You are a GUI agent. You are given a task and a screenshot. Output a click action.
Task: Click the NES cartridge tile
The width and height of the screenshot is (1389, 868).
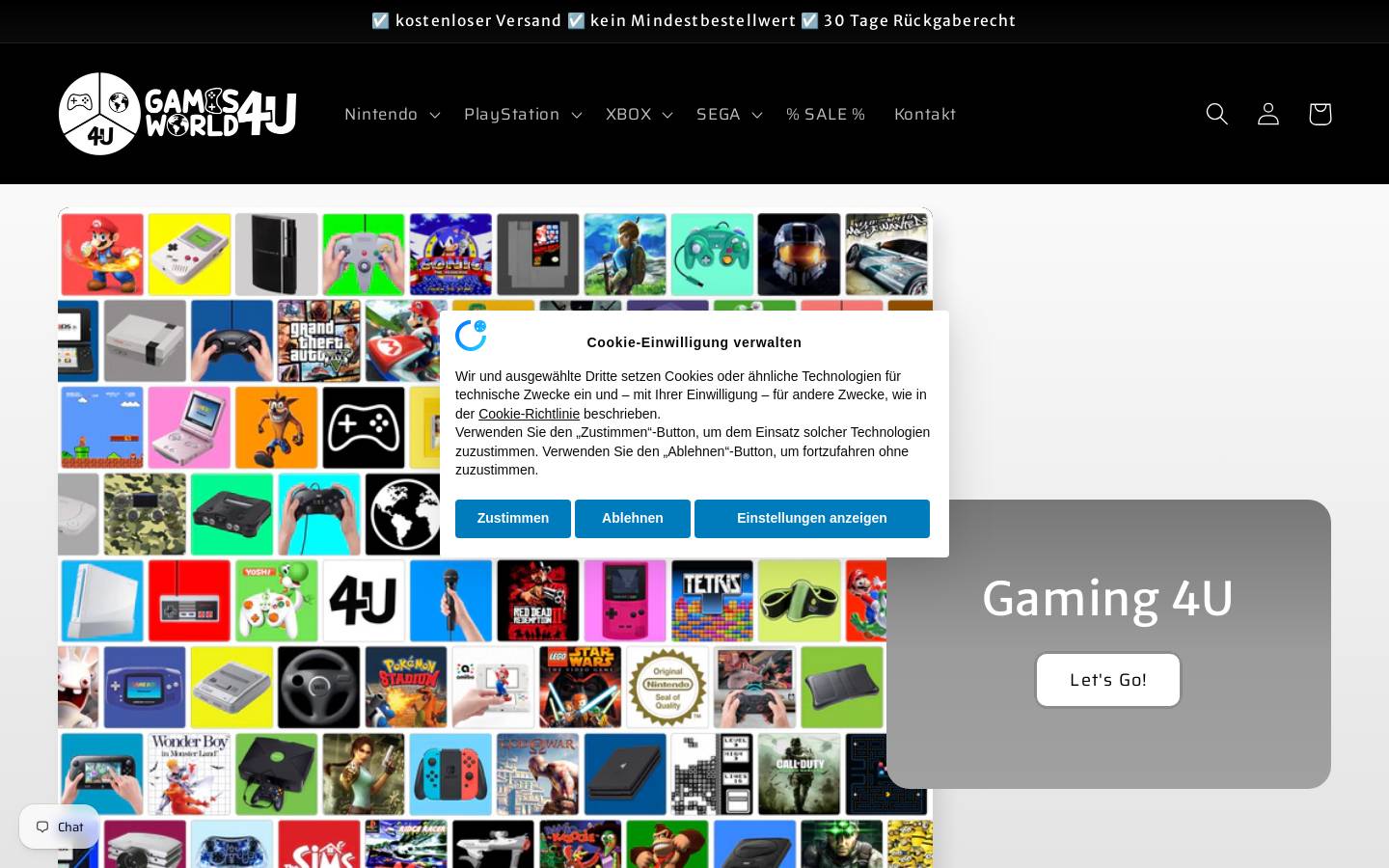pos(537,255)
